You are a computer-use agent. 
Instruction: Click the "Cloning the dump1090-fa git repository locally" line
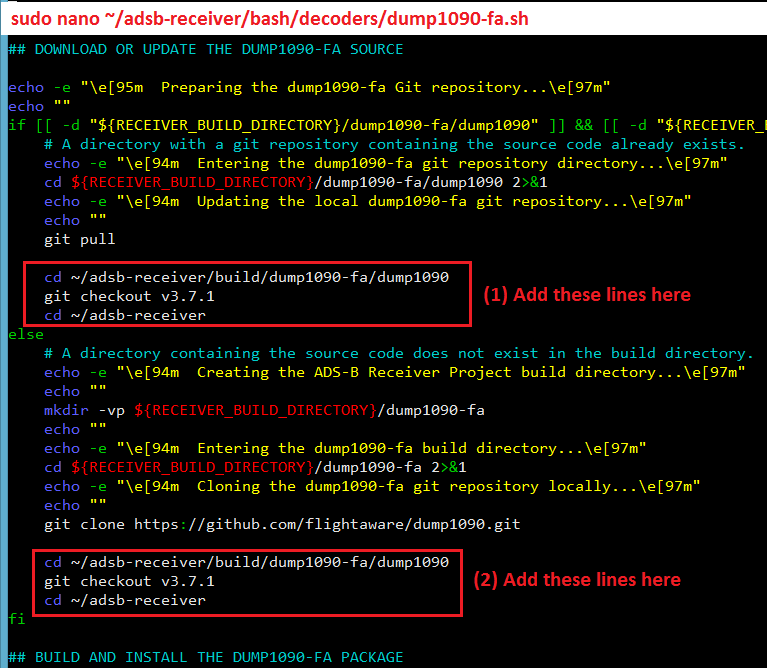[x=372, y=487]
